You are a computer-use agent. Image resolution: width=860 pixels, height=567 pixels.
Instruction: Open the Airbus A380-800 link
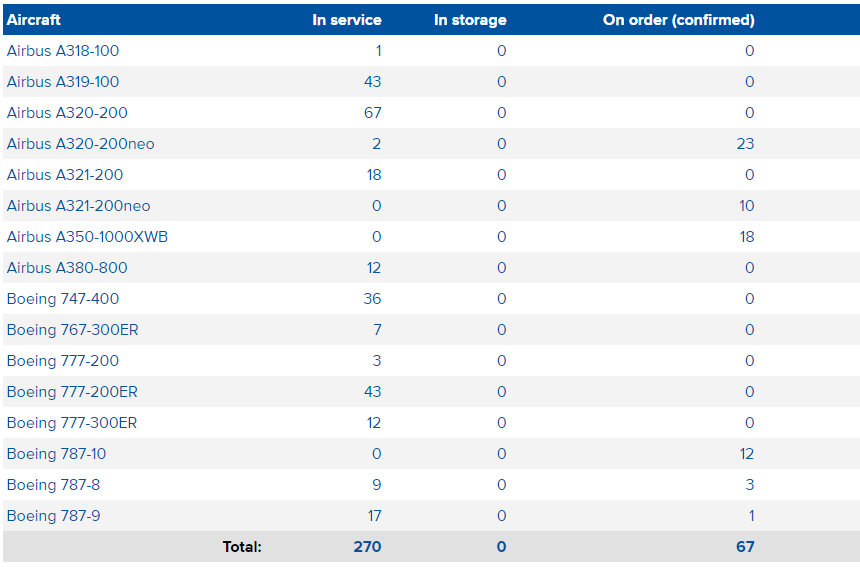point(67,268)
